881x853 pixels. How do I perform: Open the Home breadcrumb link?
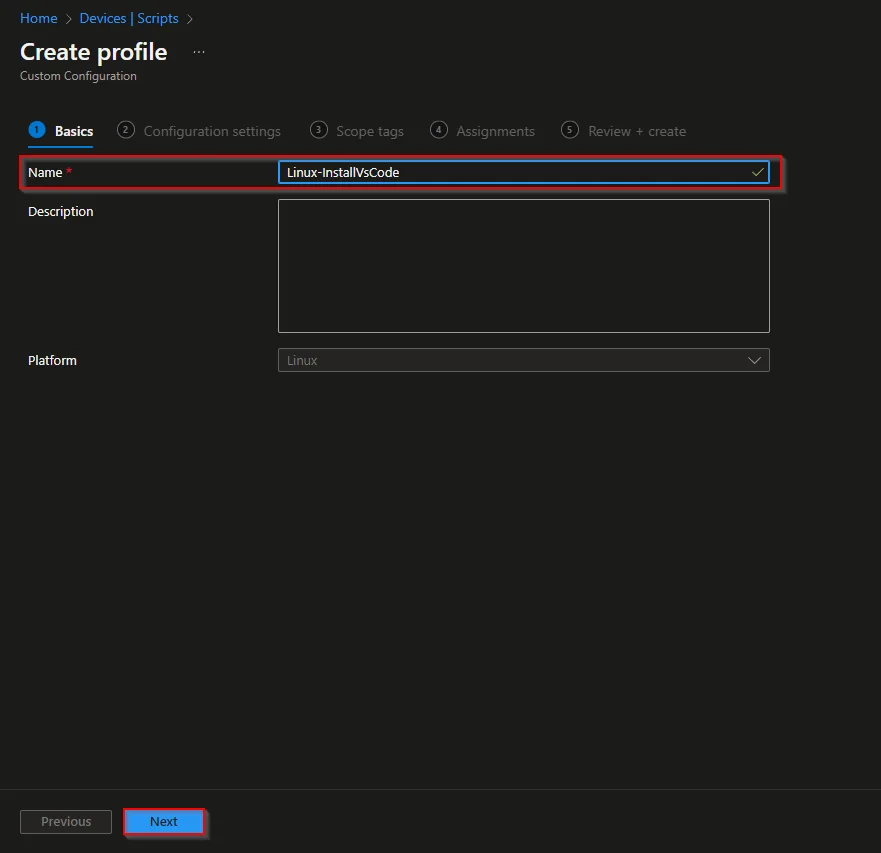tap(38, 19)
